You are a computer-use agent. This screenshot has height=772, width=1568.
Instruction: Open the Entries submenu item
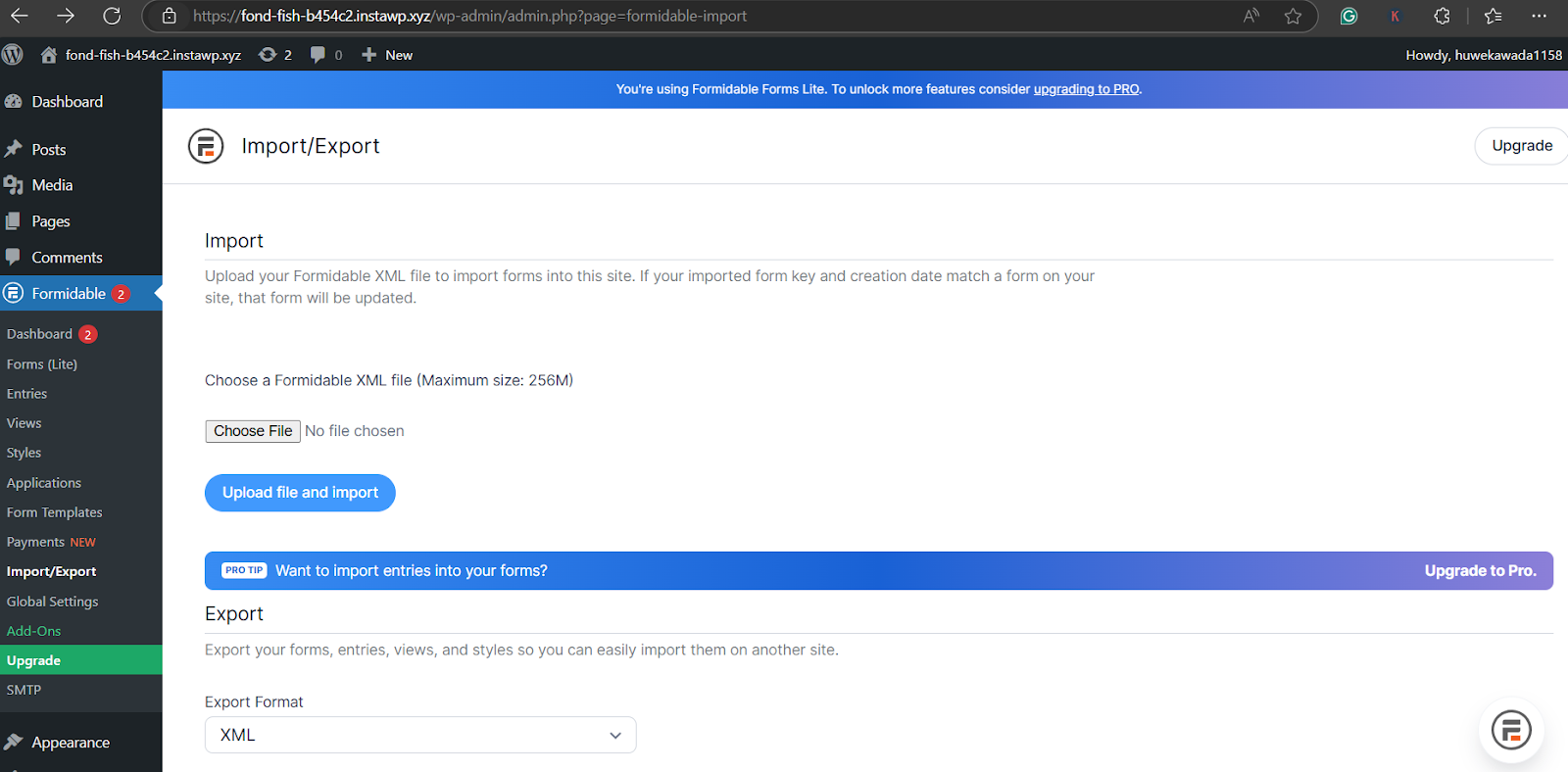(27, 394)
